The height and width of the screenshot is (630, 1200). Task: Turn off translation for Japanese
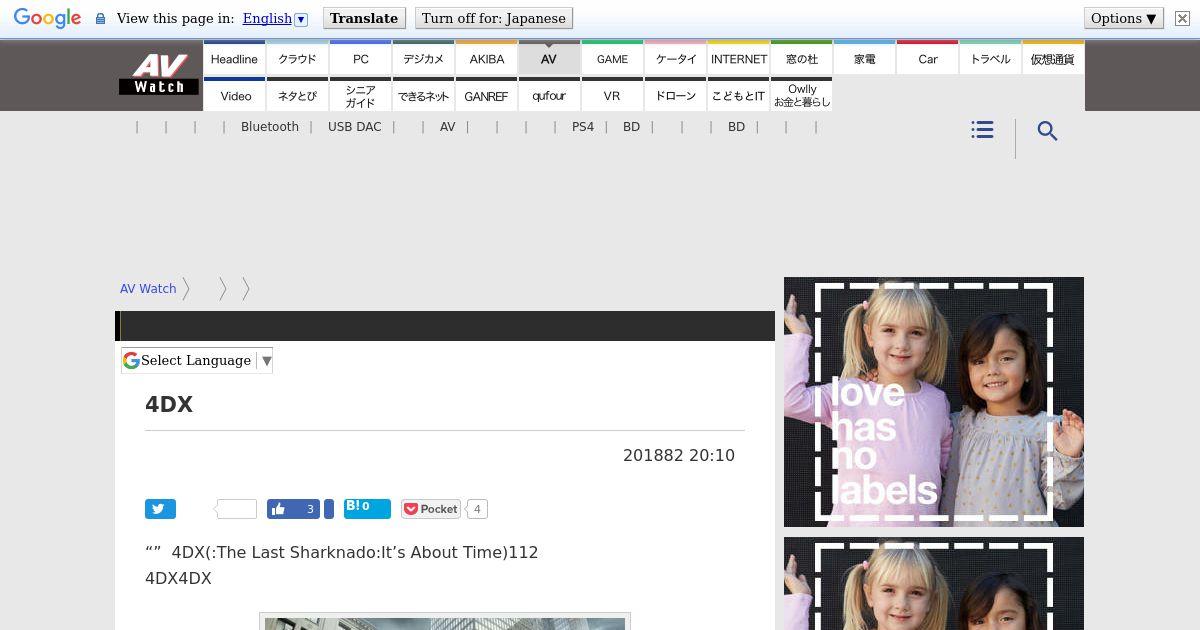click(494, 18)
